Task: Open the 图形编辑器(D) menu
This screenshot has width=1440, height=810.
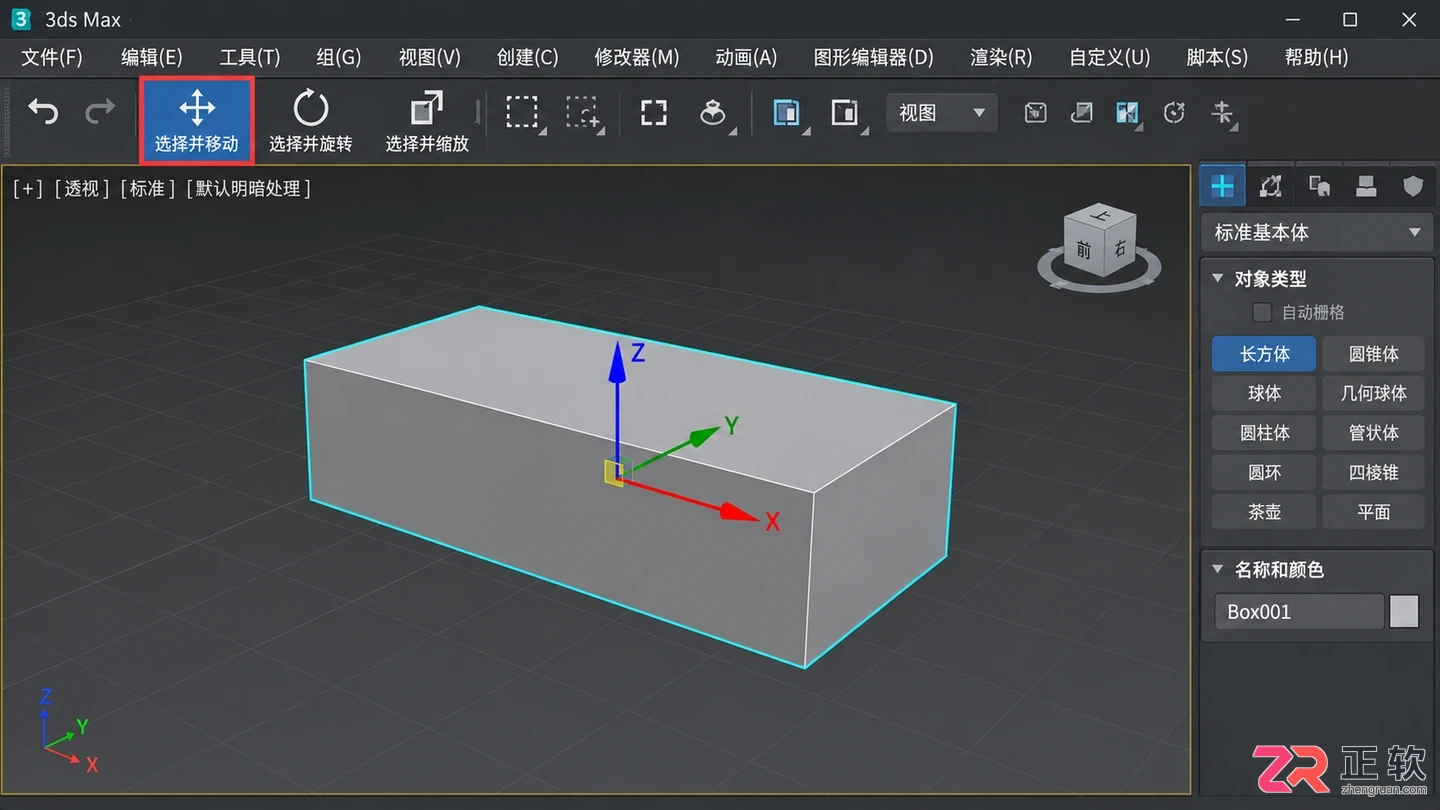Action: click(x=873, y=57)
